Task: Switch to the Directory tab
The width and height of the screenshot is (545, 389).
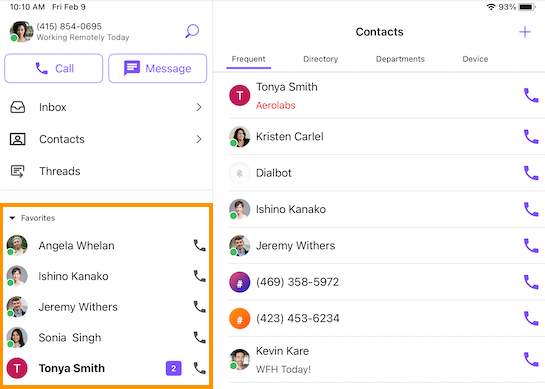Action: click(320, 59)
